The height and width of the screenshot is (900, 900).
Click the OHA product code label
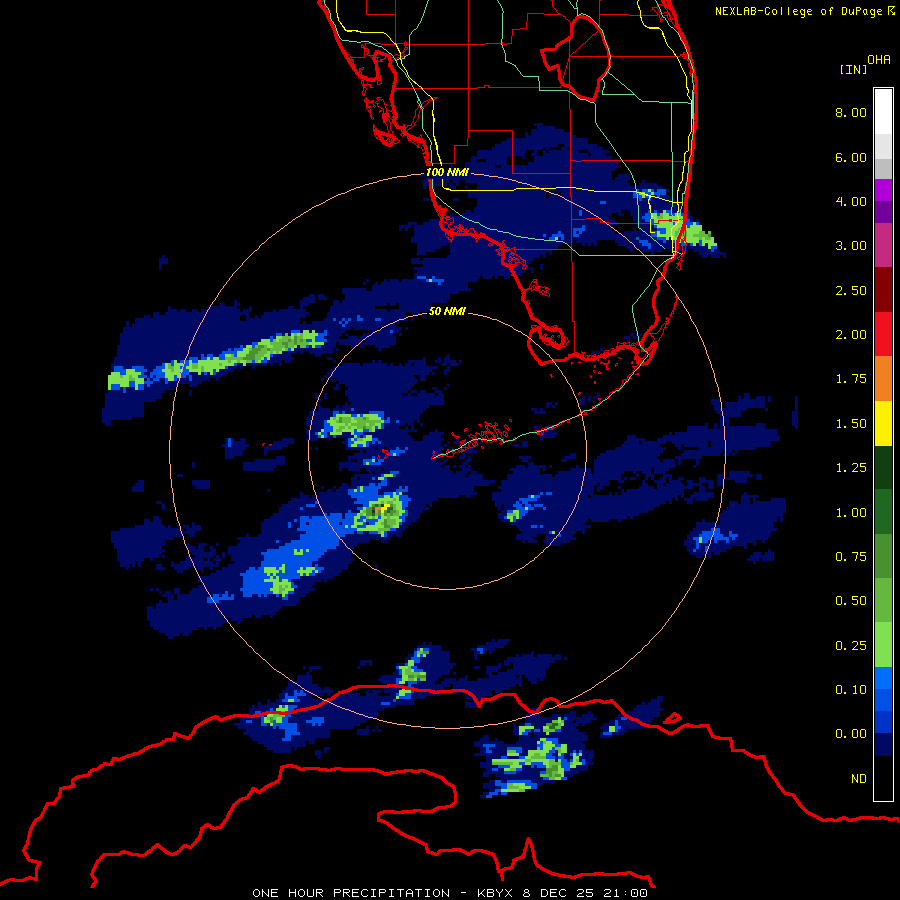[879, 60]
